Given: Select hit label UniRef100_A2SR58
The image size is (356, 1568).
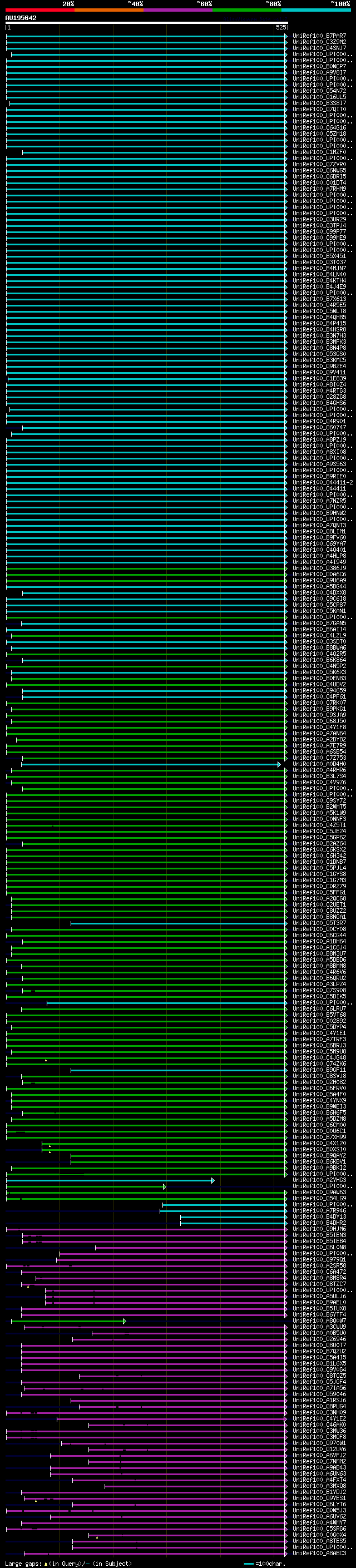Looking at the screenshot, I should (319, 1265).
